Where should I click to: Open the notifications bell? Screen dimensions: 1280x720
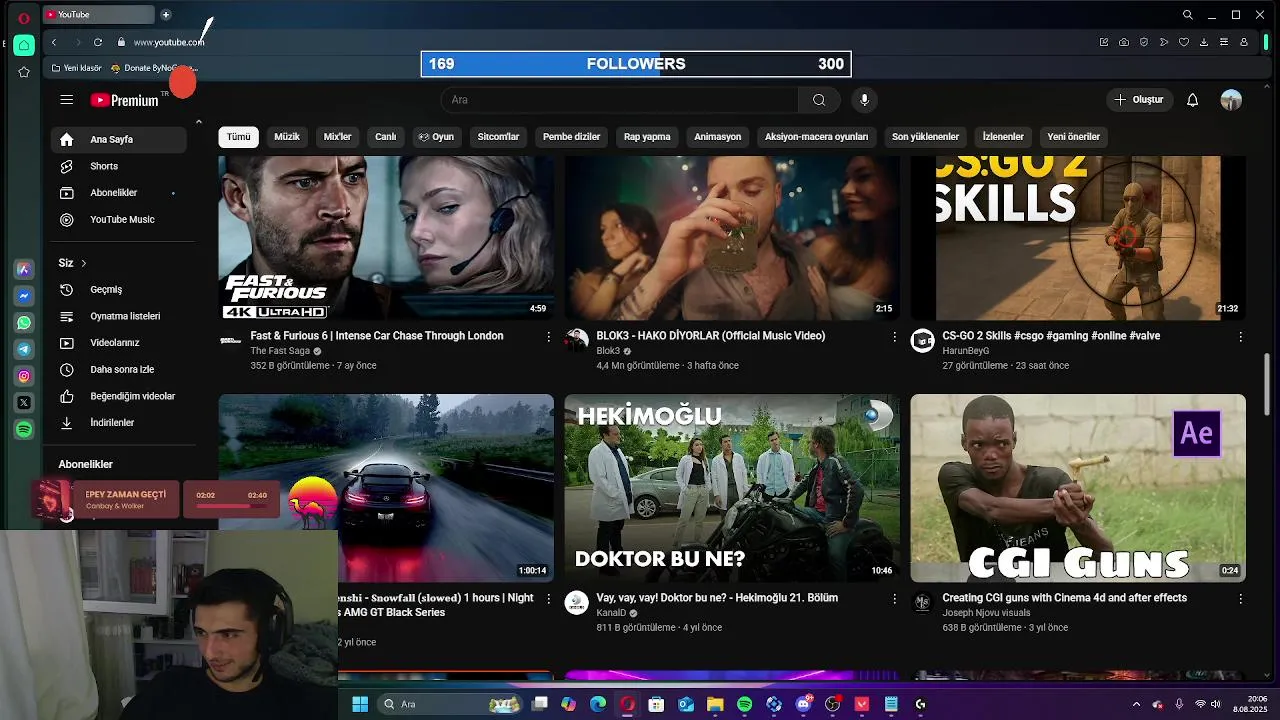tap(1192, 100)
